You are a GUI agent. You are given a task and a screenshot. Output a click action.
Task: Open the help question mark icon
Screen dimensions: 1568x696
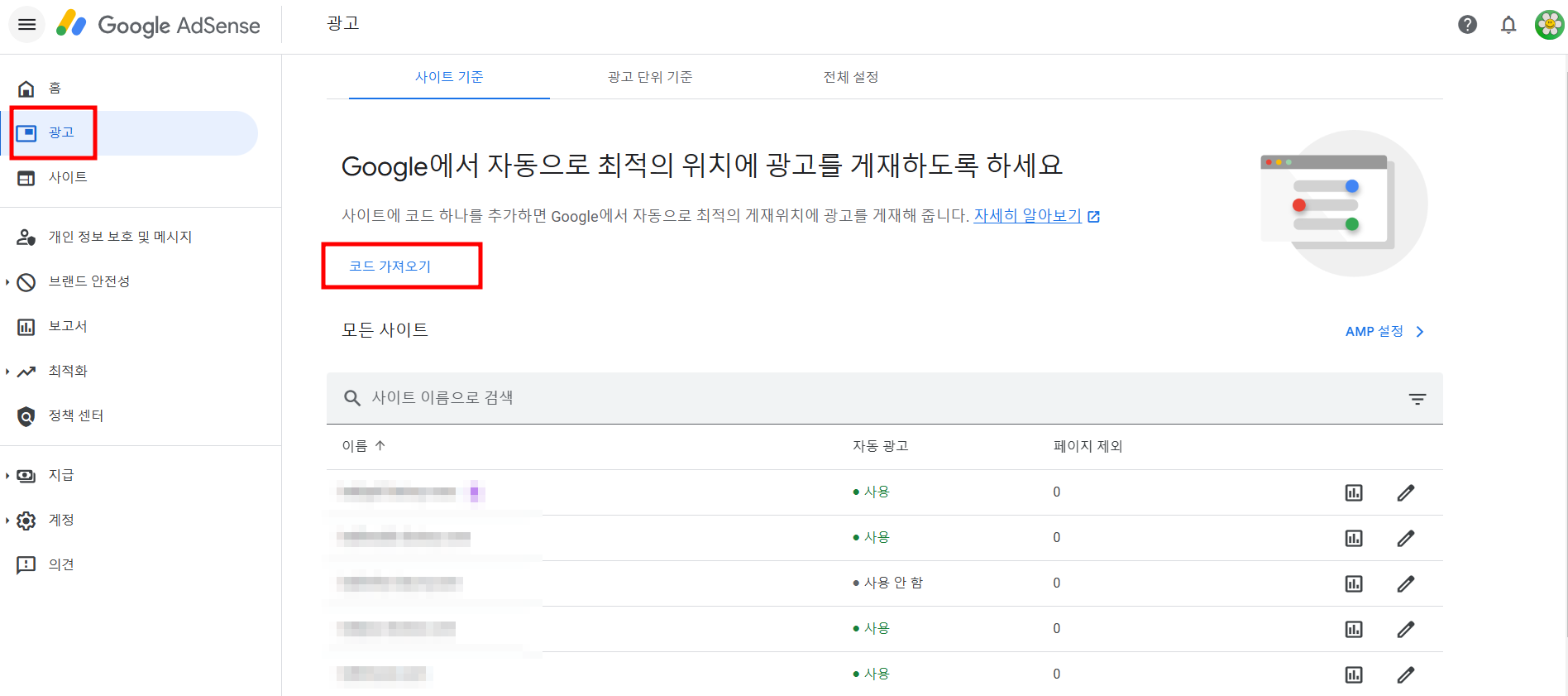1467,25
